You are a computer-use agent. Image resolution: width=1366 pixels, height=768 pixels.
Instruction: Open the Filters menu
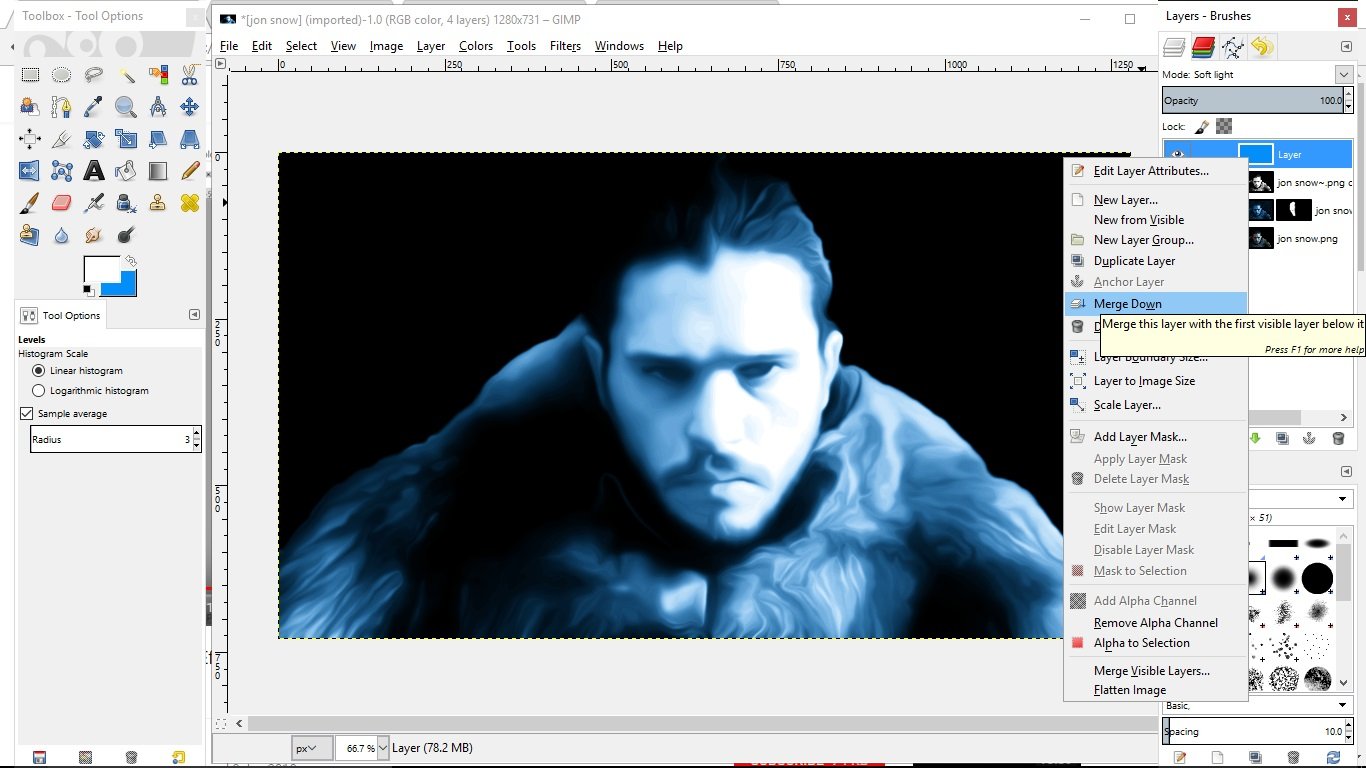pos(565,46)
